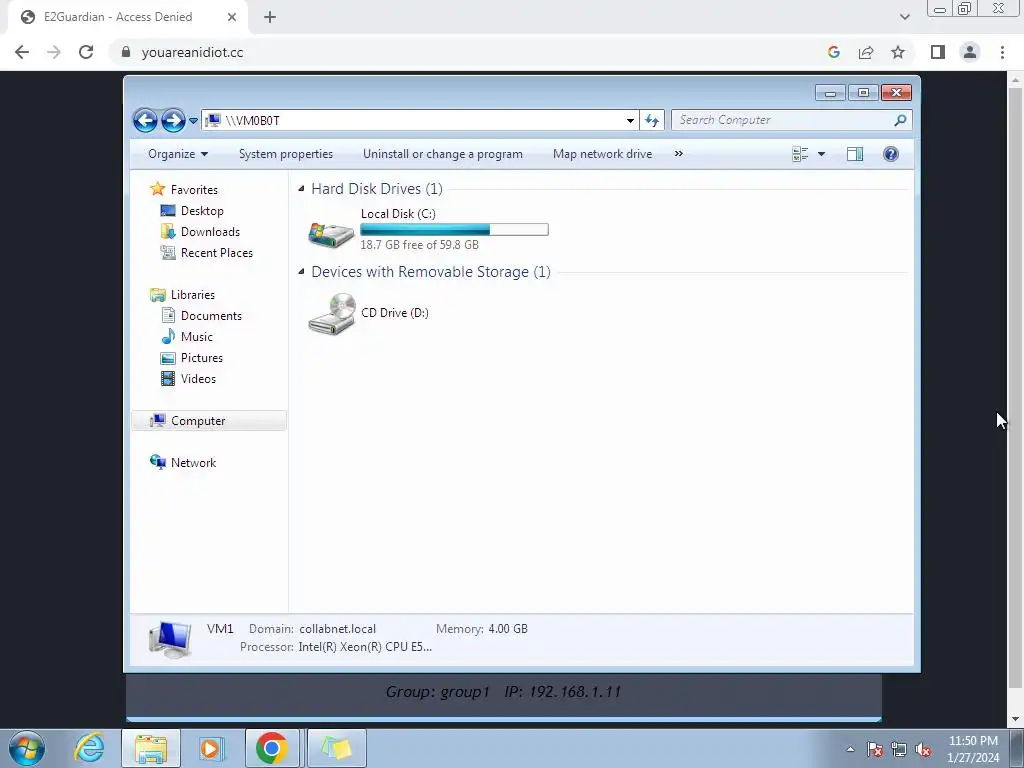Open recent pages dropdown beside forward arrow
This screenshot has width=1024, height=768.
(193, 121)
